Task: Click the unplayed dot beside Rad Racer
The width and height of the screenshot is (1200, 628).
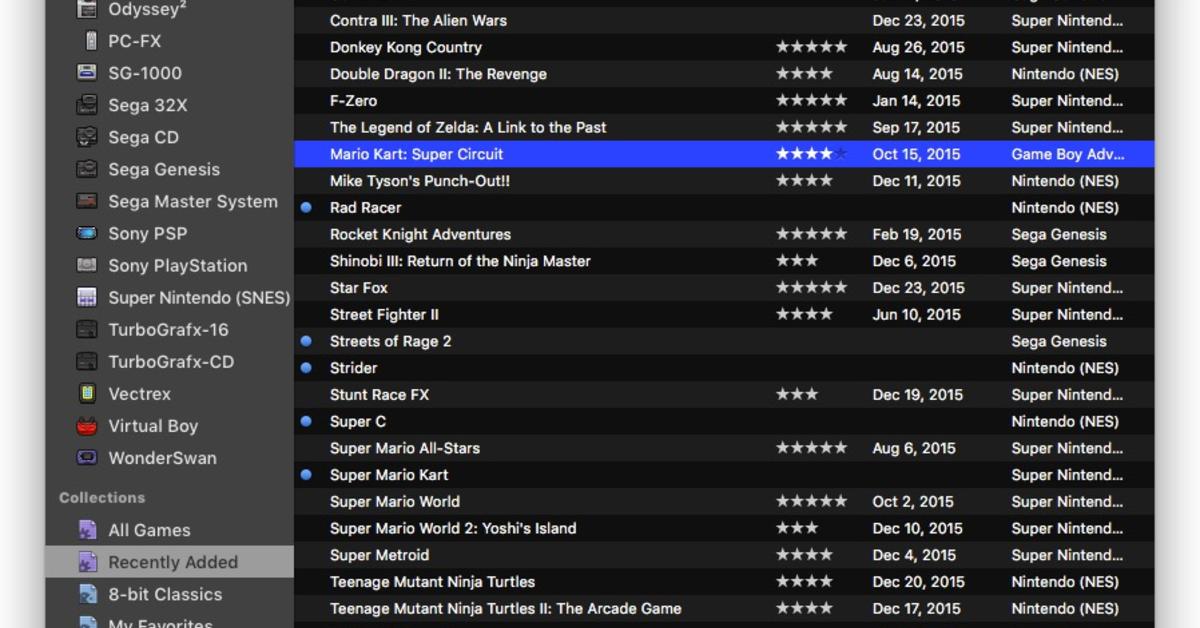Action: 306,208
